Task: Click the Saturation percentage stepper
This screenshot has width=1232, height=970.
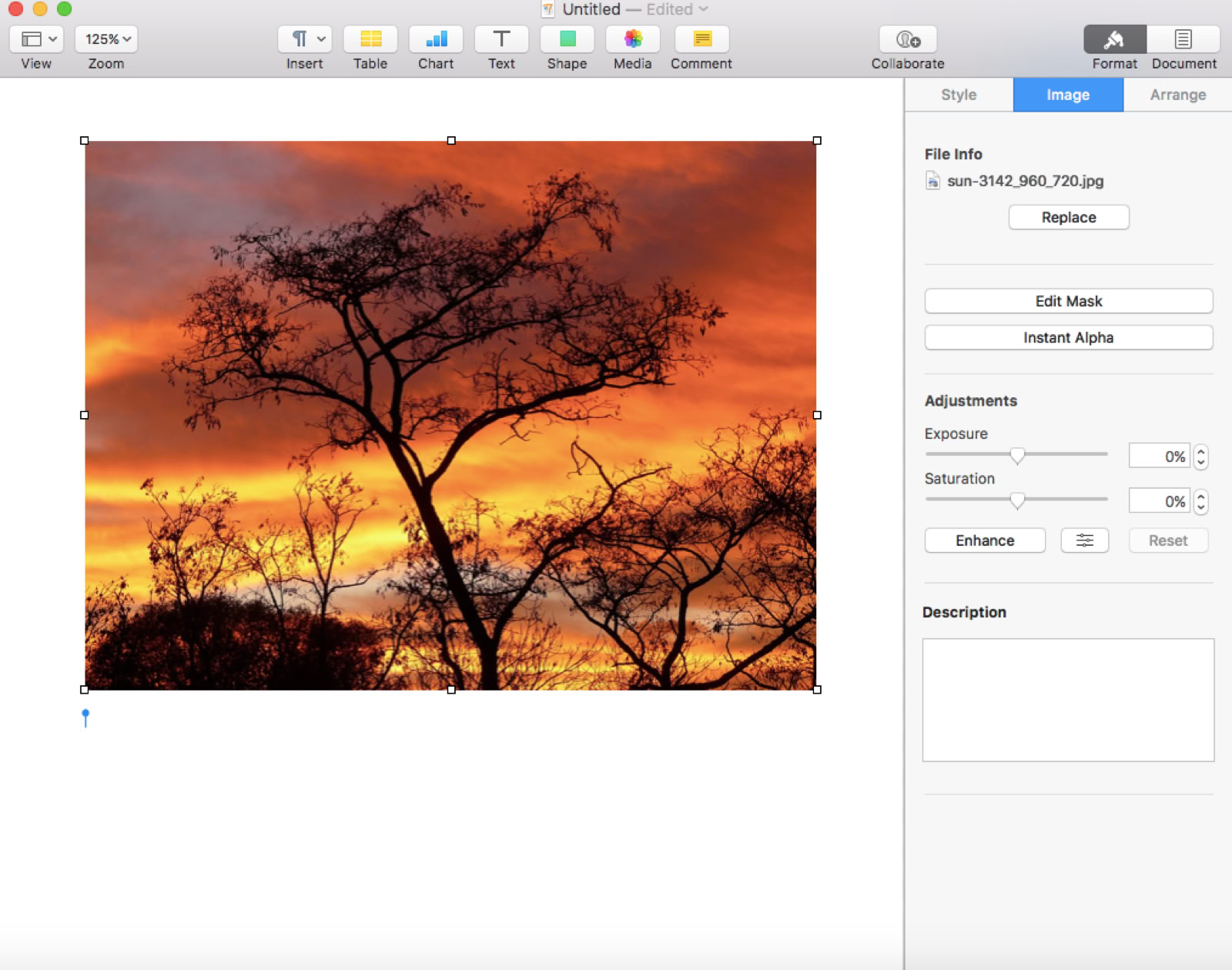Action: point(1200,502)
